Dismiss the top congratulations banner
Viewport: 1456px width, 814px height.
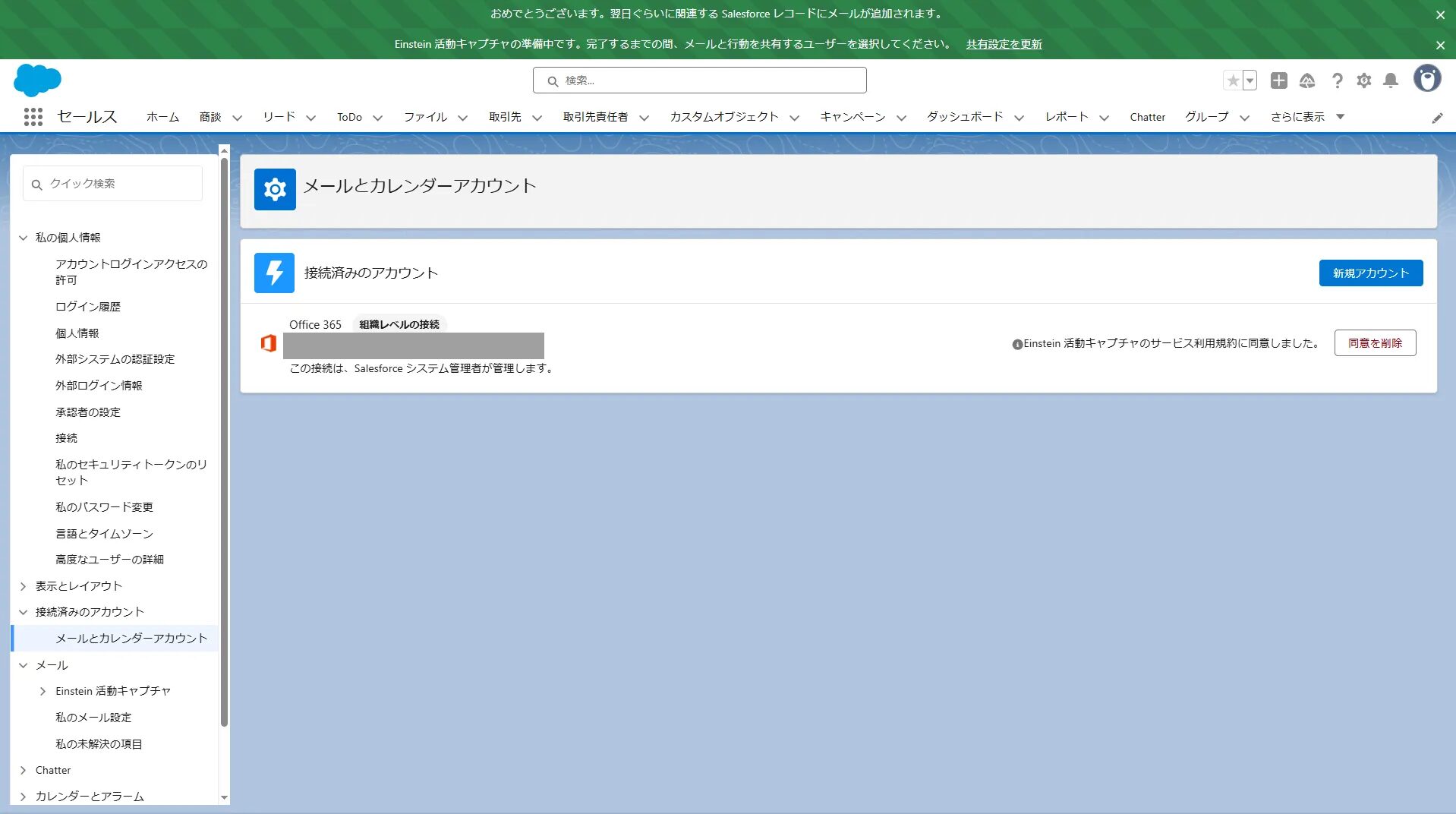[x=1440, y=14]
